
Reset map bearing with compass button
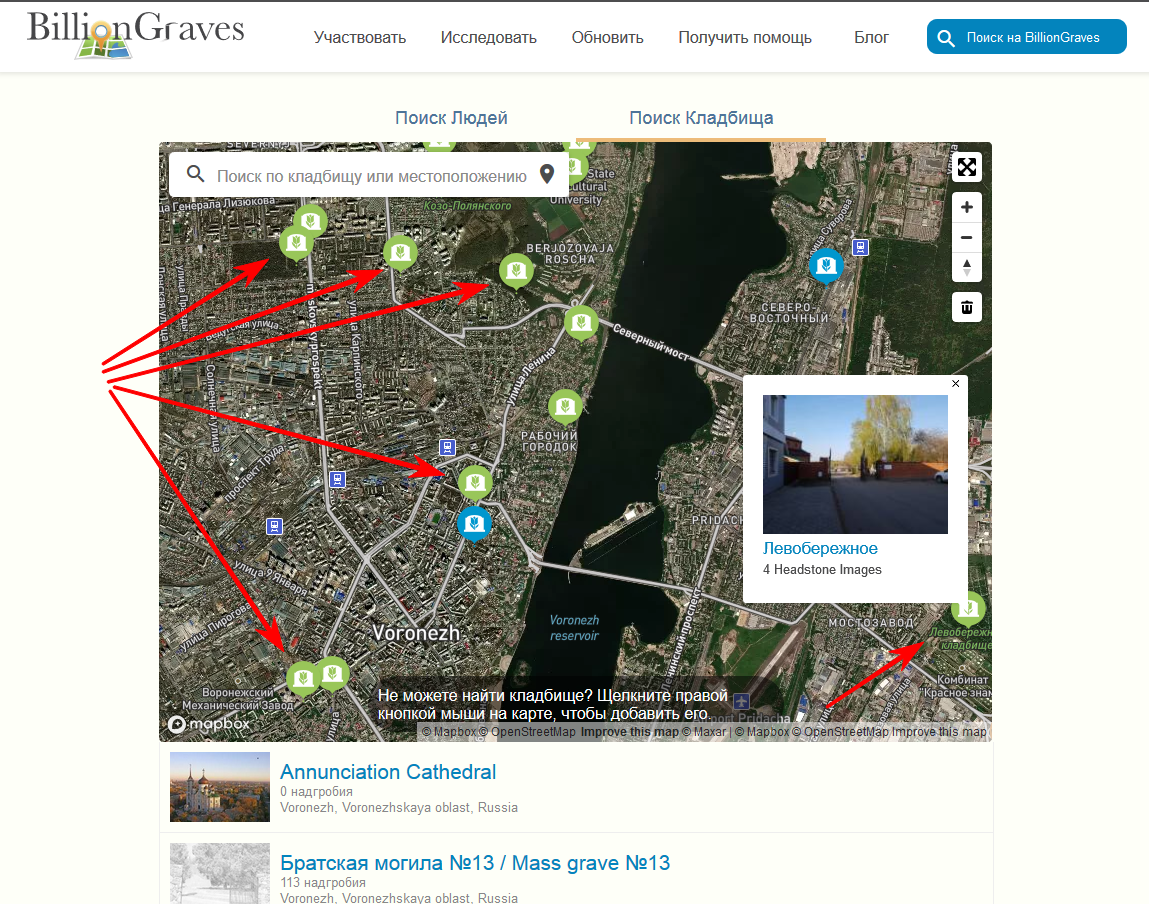(x=967, y=267)
